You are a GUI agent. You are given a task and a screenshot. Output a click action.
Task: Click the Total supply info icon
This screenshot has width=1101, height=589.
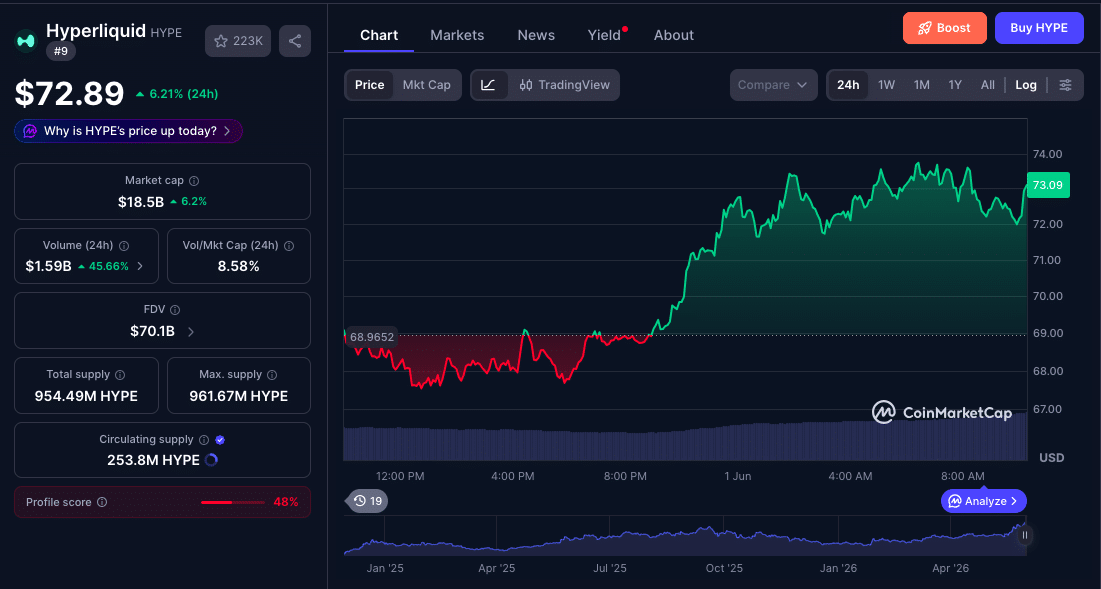point(120,375)
